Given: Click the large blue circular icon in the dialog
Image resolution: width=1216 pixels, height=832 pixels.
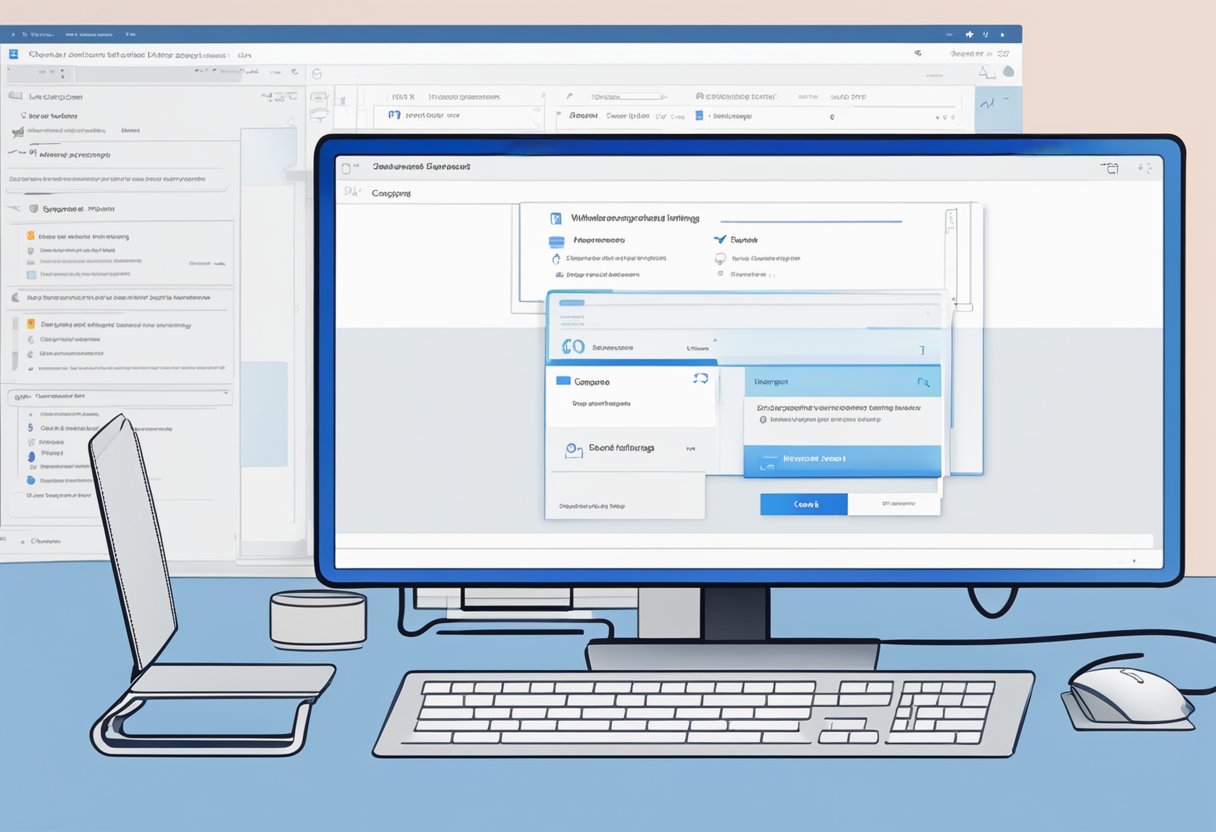Looking at the screenshot, I should 573,347.
